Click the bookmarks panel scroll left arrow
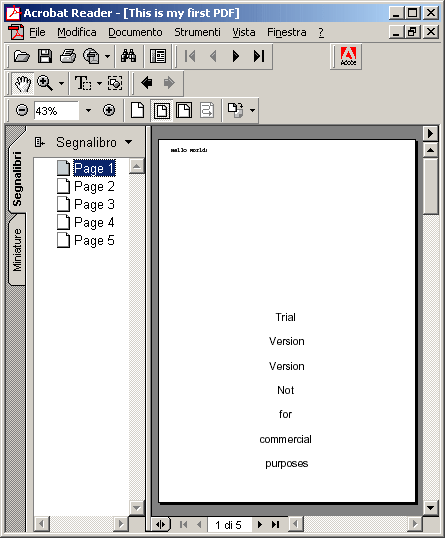 (42, 524)
